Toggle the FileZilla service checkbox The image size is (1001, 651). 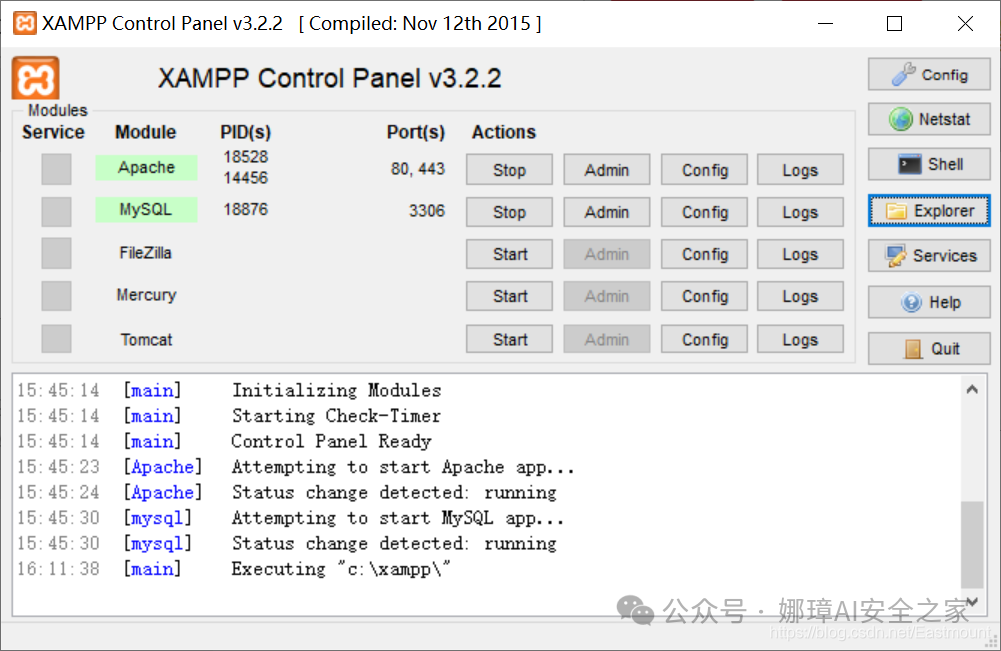pyautogui.click(x=56, y=253)
